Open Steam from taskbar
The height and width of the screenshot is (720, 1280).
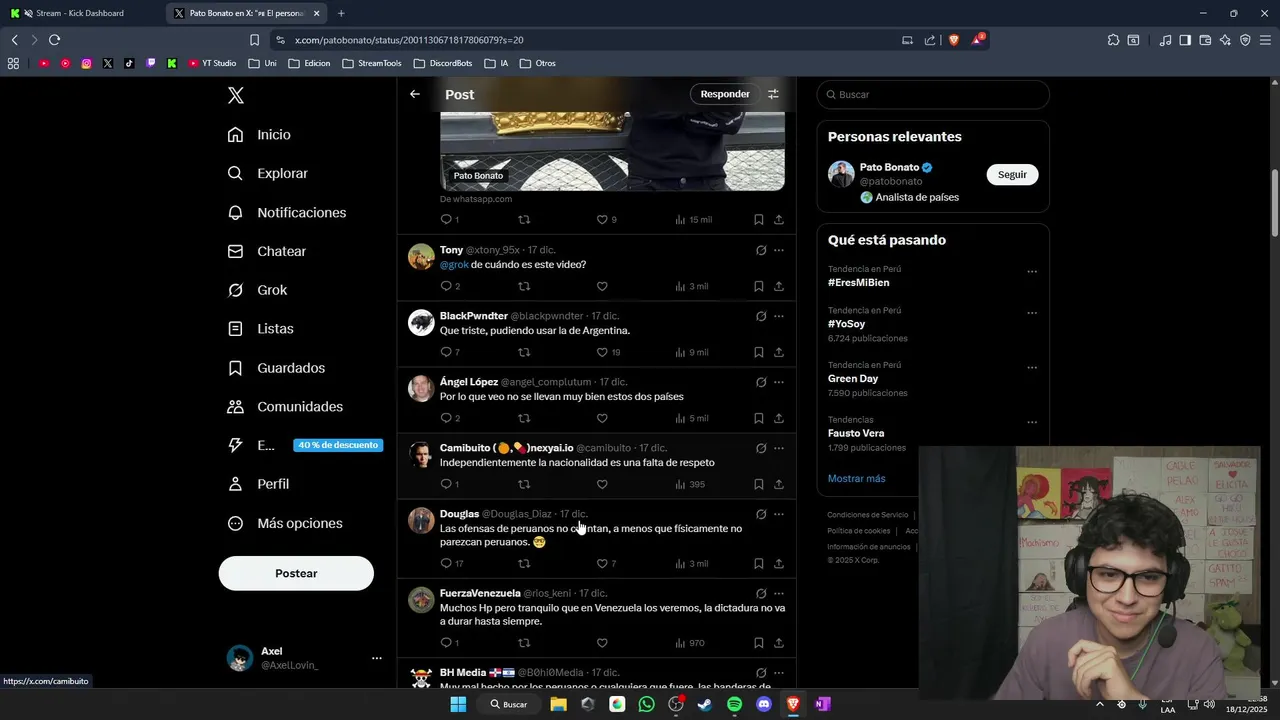[x=705, y=704]
